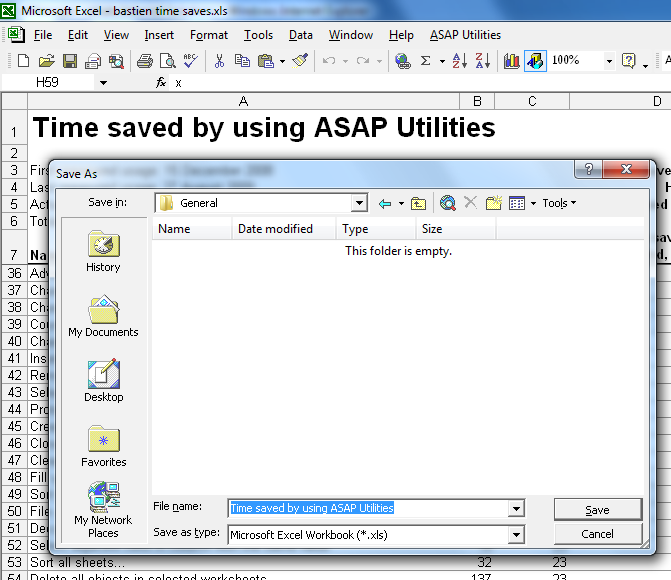The width and height of the screenshot is (671, 580).
Task: Open the Window menu
Action: click(350, 35)
